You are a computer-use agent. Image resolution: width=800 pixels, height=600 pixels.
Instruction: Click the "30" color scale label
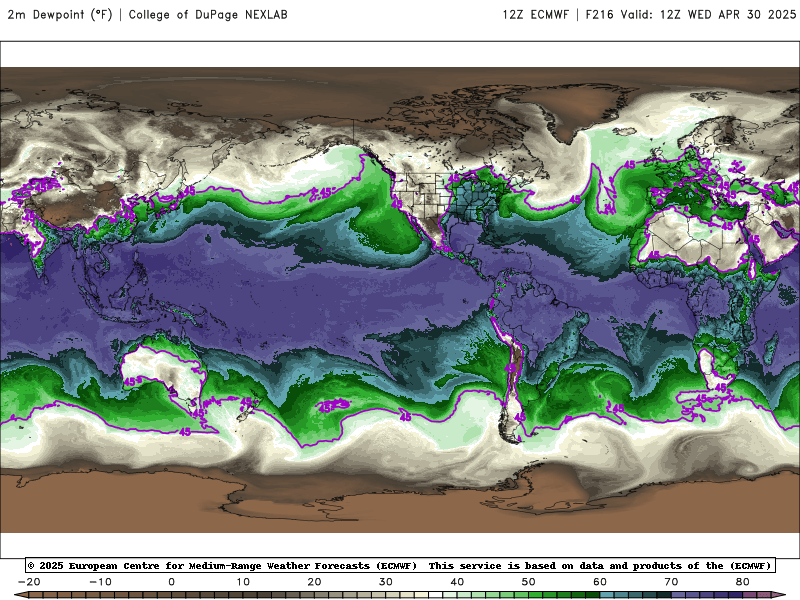[x=386, y=582]
